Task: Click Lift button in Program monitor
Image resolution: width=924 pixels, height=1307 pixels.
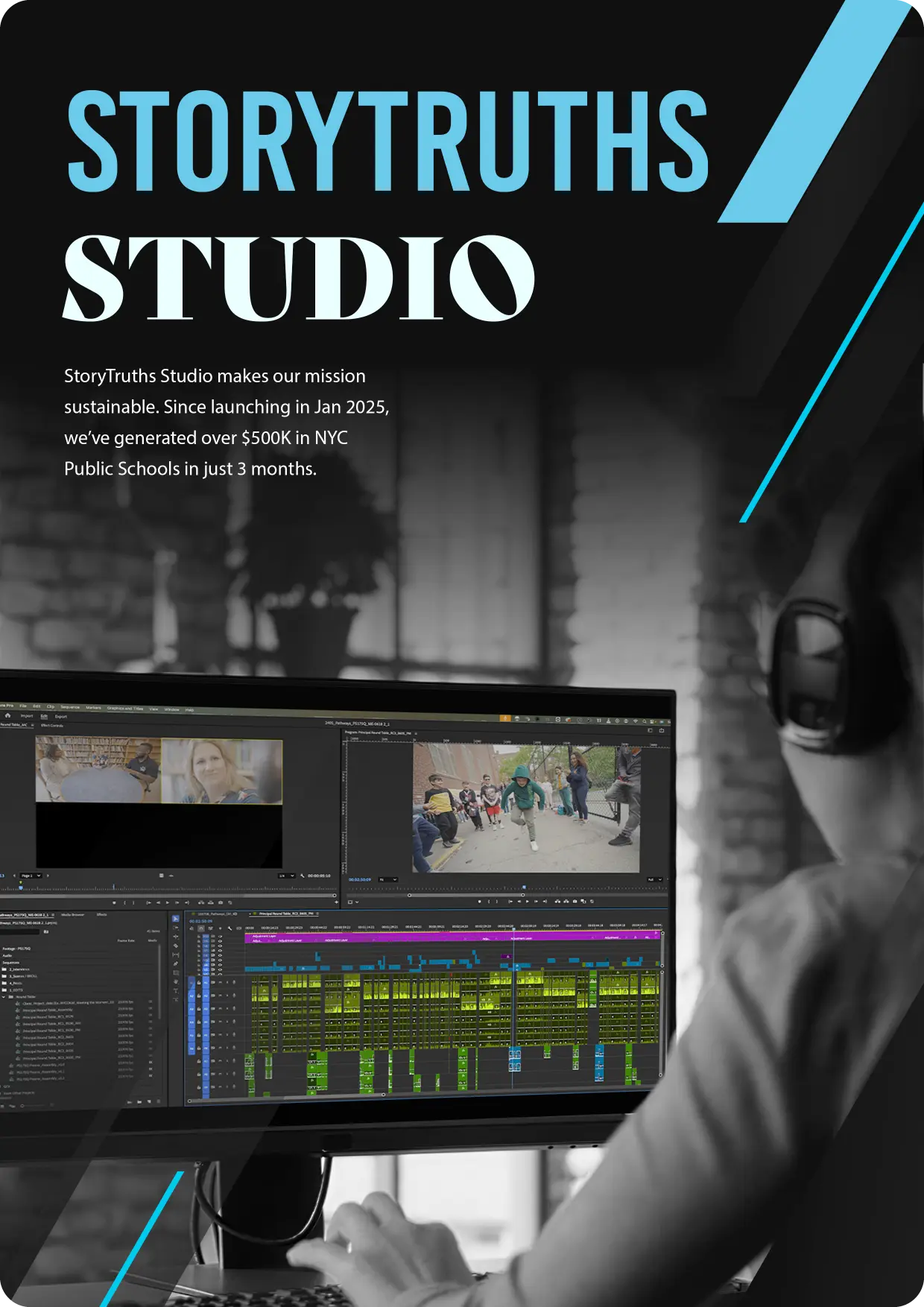Action: (x=557, y=902)
